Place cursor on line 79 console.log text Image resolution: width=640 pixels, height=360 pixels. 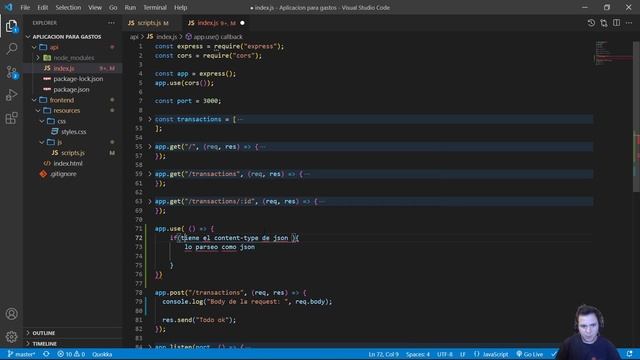point(247,302)
